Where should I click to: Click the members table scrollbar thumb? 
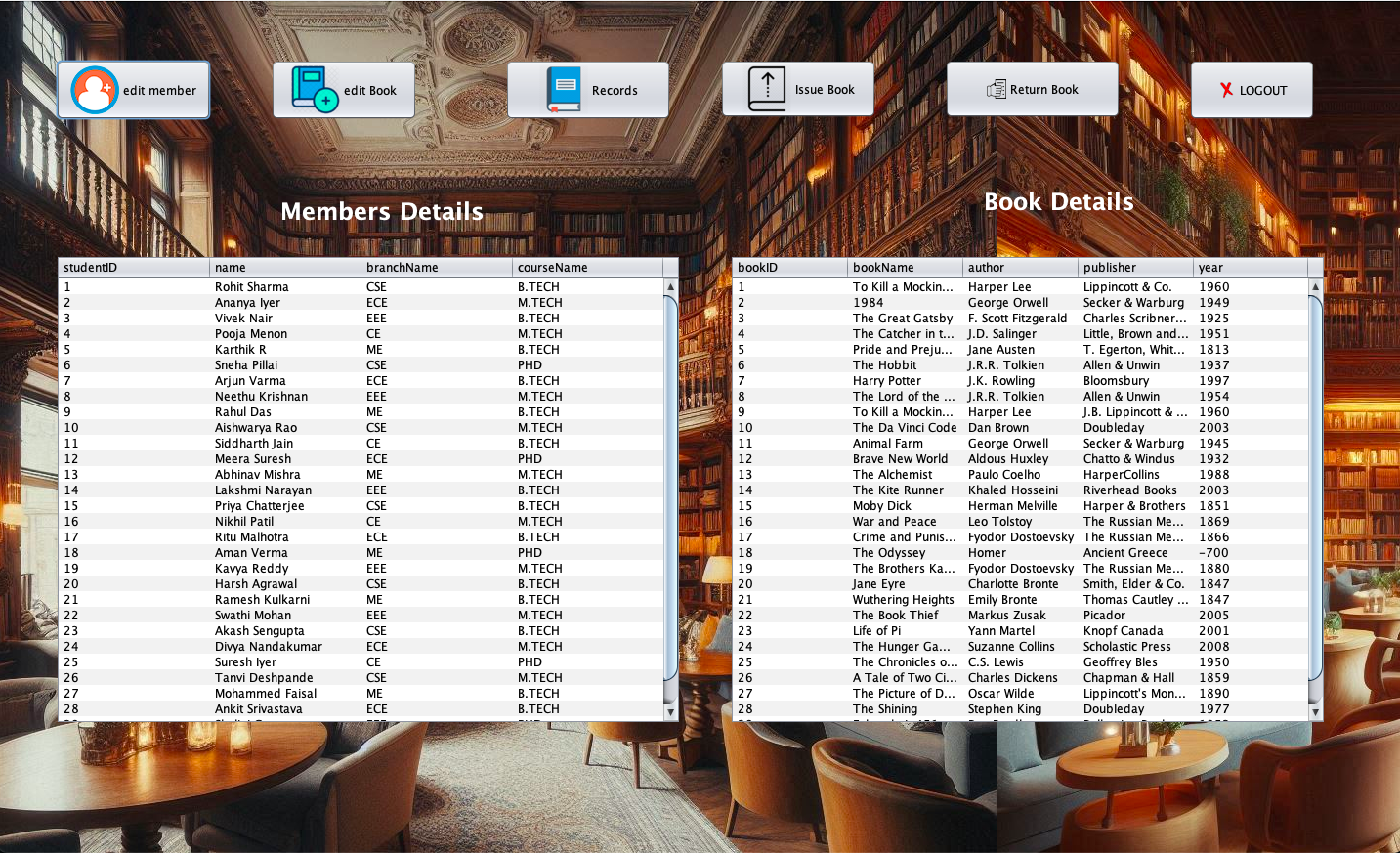[x=671, y=489]
